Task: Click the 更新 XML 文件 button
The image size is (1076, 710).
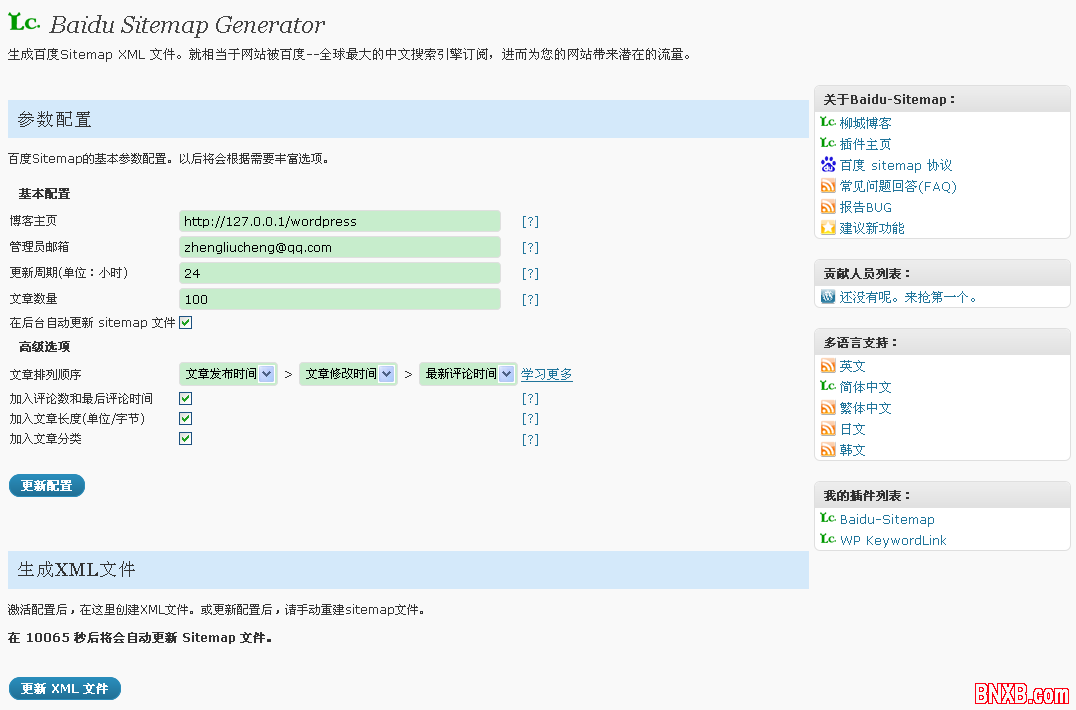Action: tap(65, 689)
